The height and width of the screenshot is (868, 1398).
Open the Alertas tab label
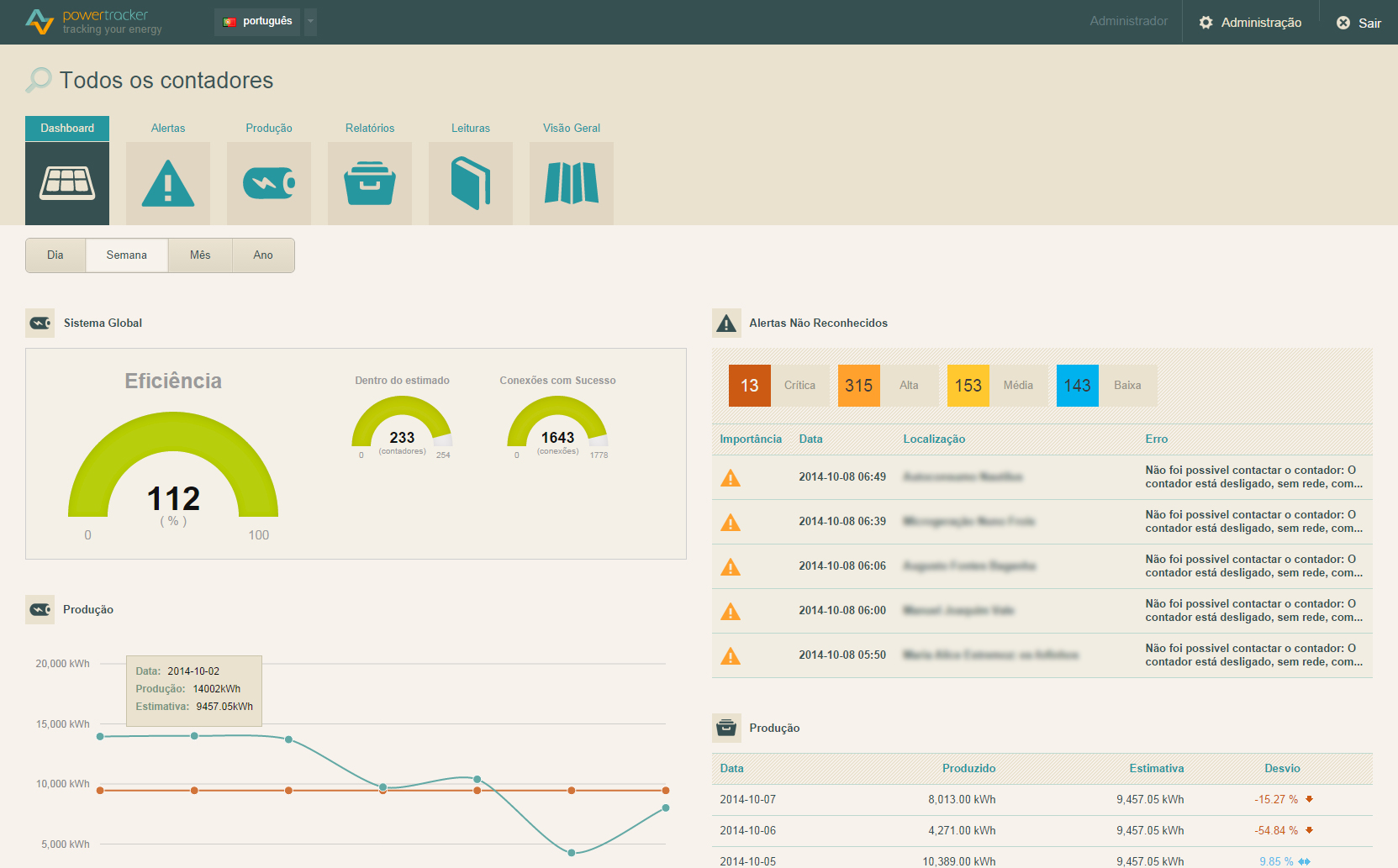point(168,129)
